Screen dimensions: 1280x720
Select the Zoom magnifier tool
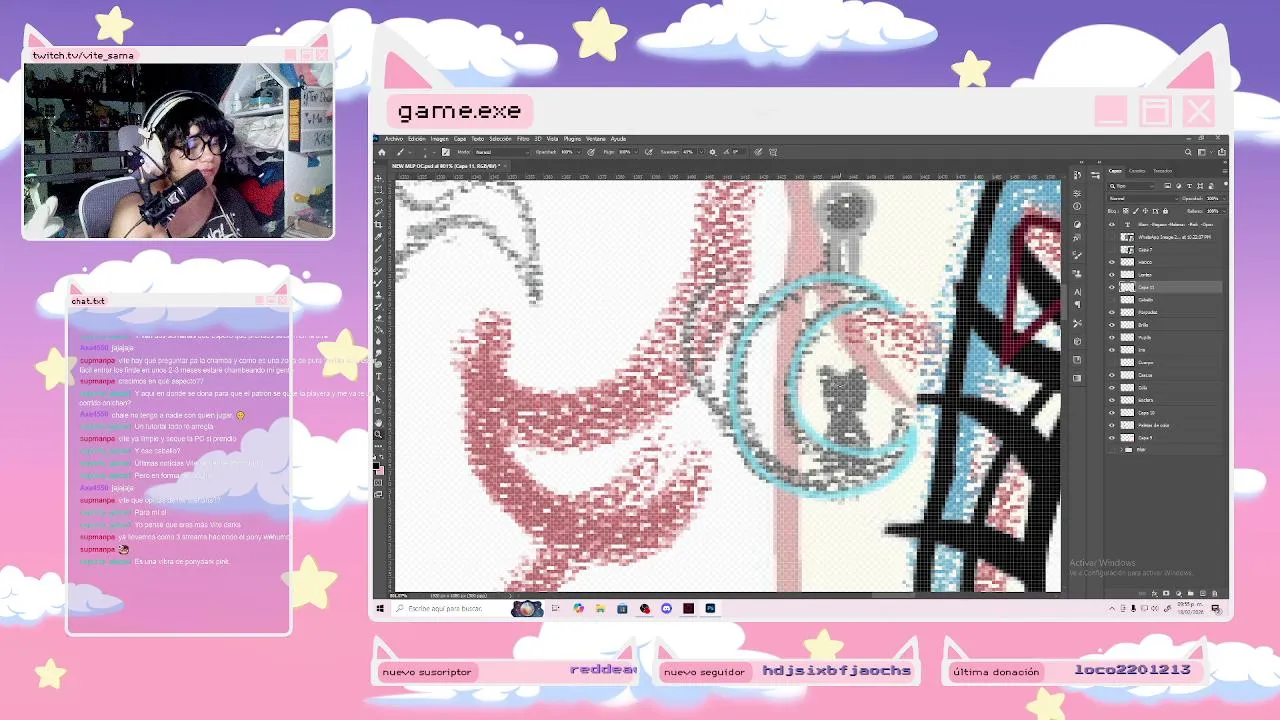(378, 435)
